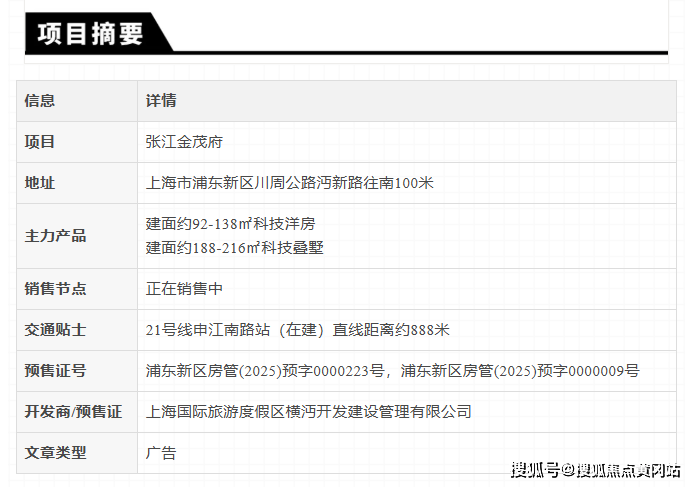Click the 文章类型 row label

[55, 452]
